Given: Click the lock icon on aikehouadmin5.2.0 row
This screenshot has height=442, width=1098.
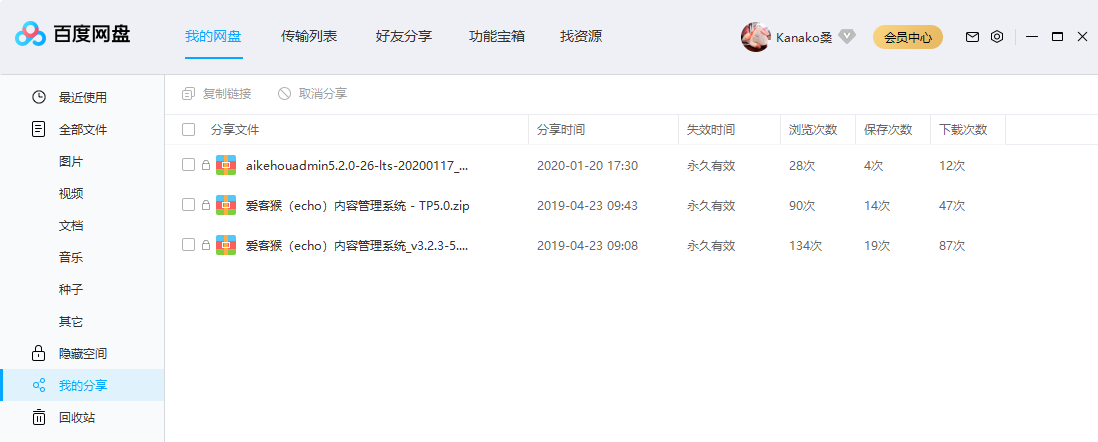Looking at the screenshot, I should pos(206,165).
